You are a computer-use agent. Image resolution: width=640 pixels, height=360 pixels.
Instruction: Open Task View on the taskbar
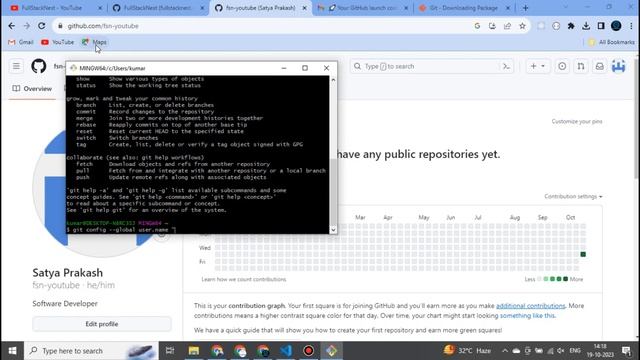tap(170, 351)
